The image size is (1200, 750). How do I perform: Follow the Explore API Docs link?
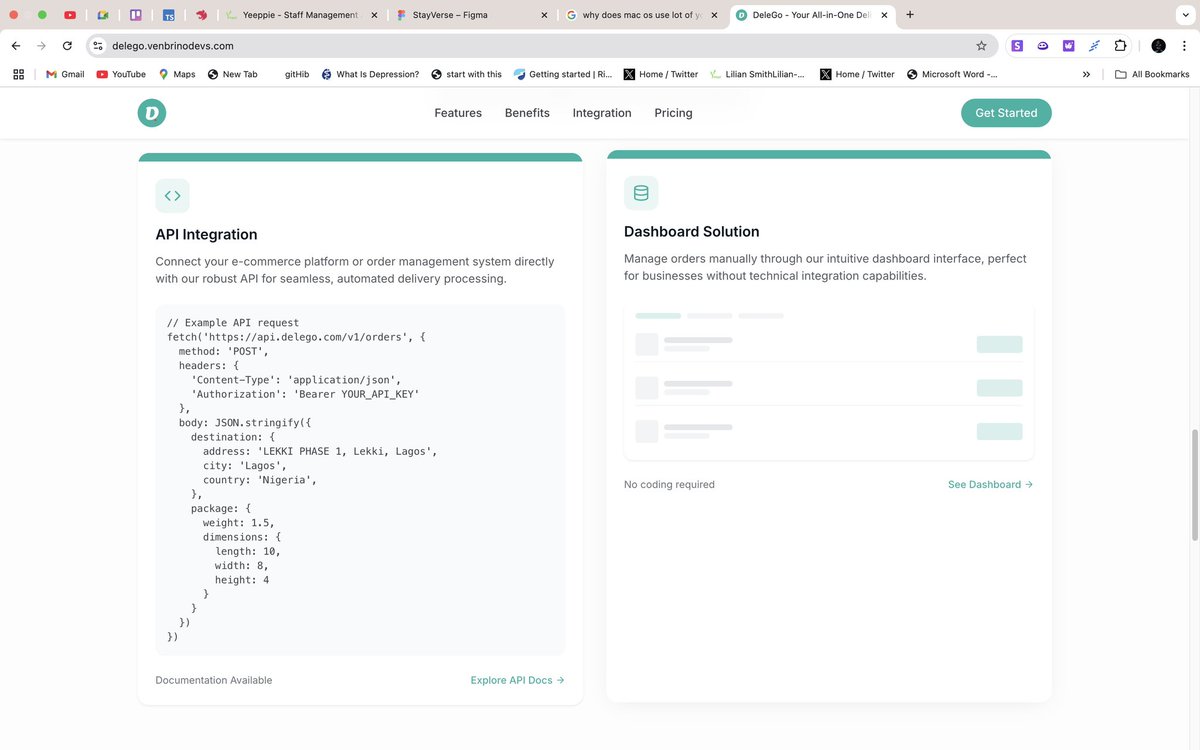(x=517, y=680)
